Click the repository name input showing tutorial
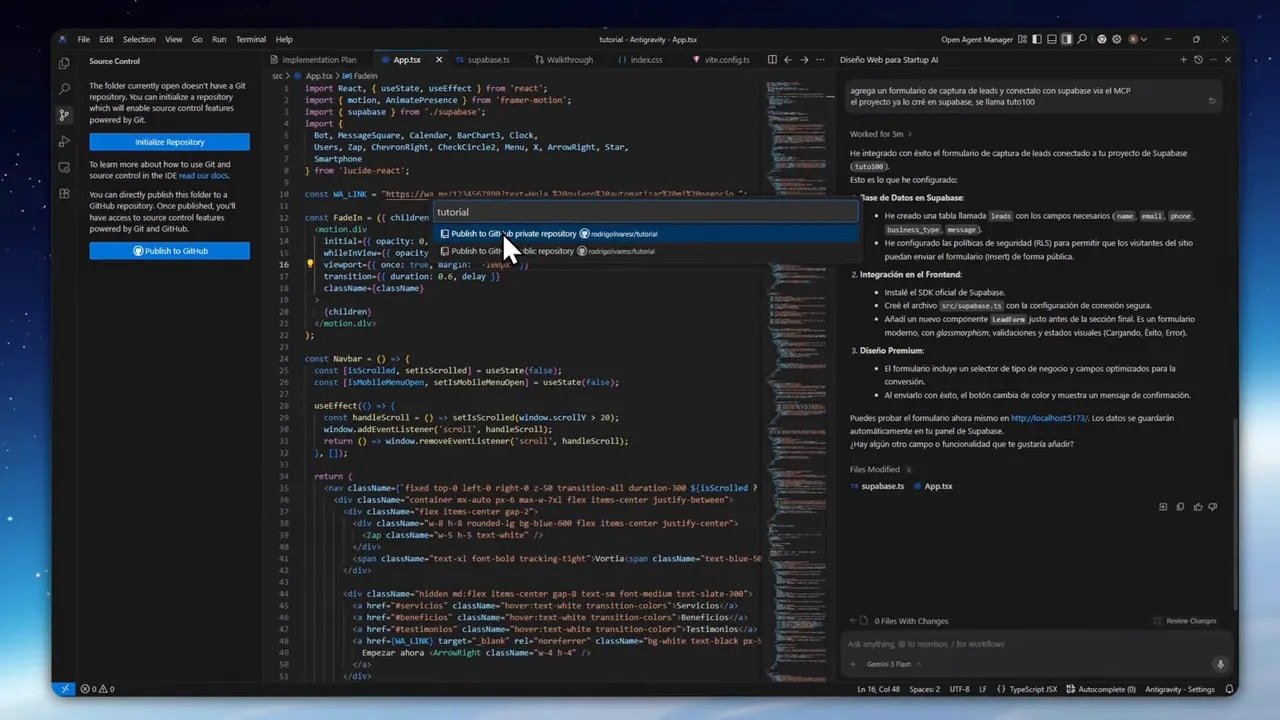Image resolution: width=1280 pixels, height=720 pixels. tap(647, 212)
